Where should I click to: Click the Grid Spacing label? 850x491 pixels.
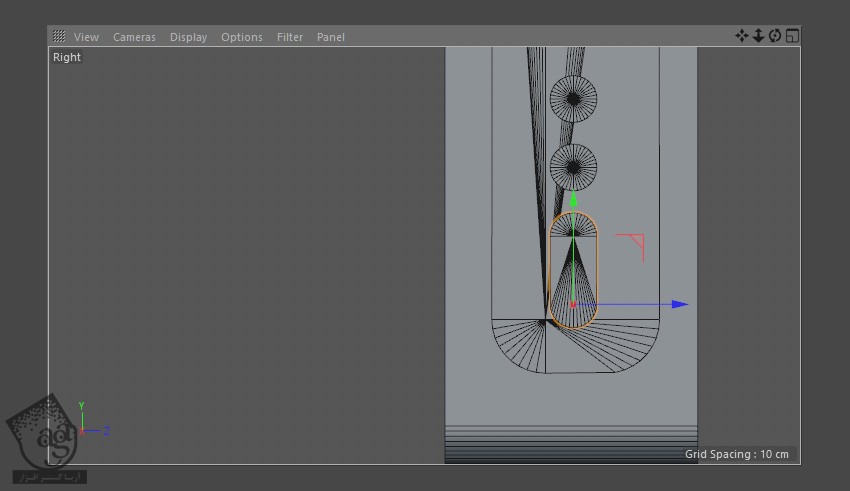tap(736, 454)
